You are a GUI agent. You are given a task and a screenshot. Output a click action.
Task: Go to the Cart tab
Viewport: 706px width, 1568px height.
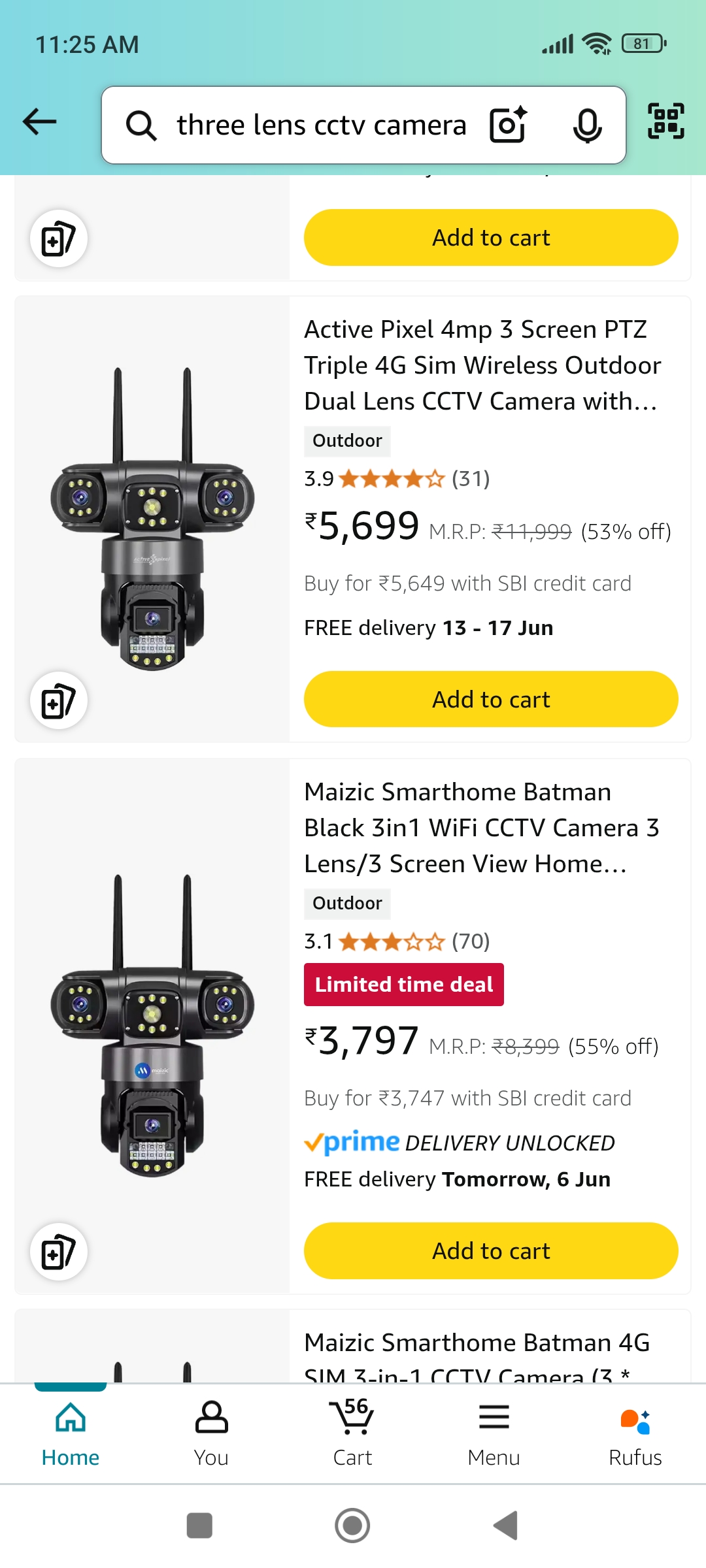coord(352,1433)
